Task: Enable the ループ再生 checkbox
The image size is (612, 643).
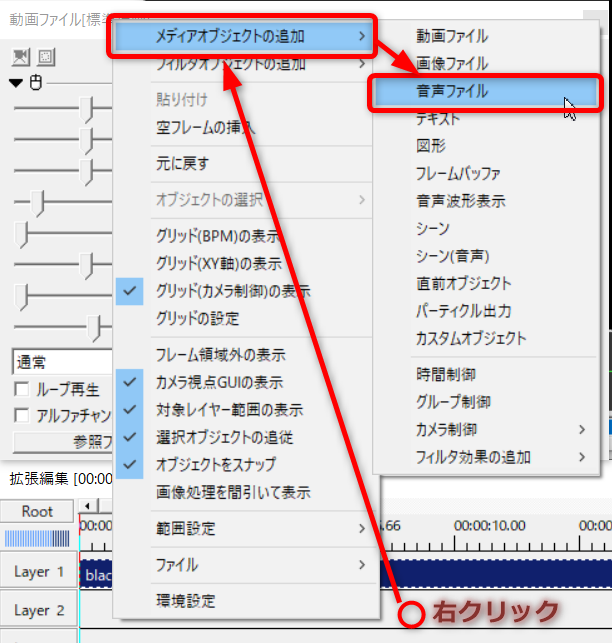Action: coord(21,389)
